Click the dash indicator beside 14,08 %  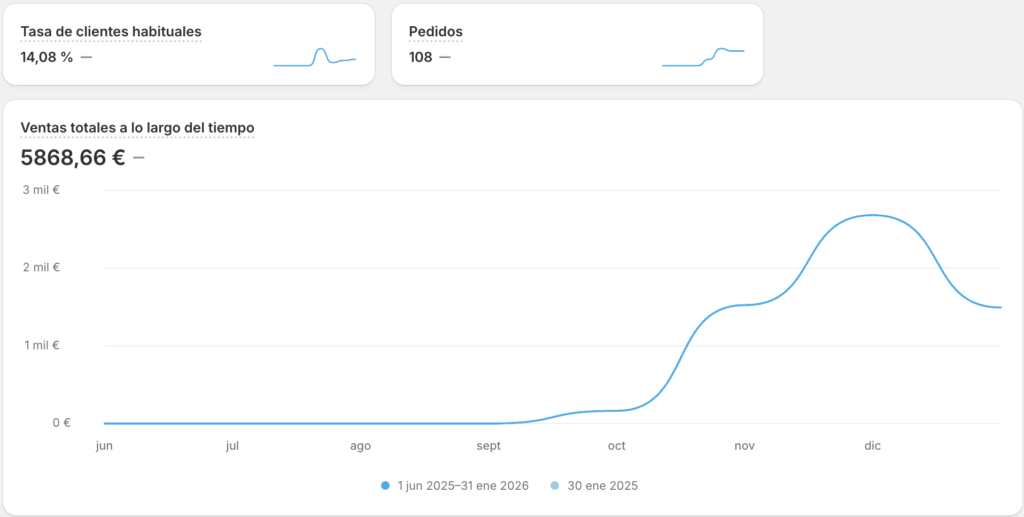coord(86,57)
